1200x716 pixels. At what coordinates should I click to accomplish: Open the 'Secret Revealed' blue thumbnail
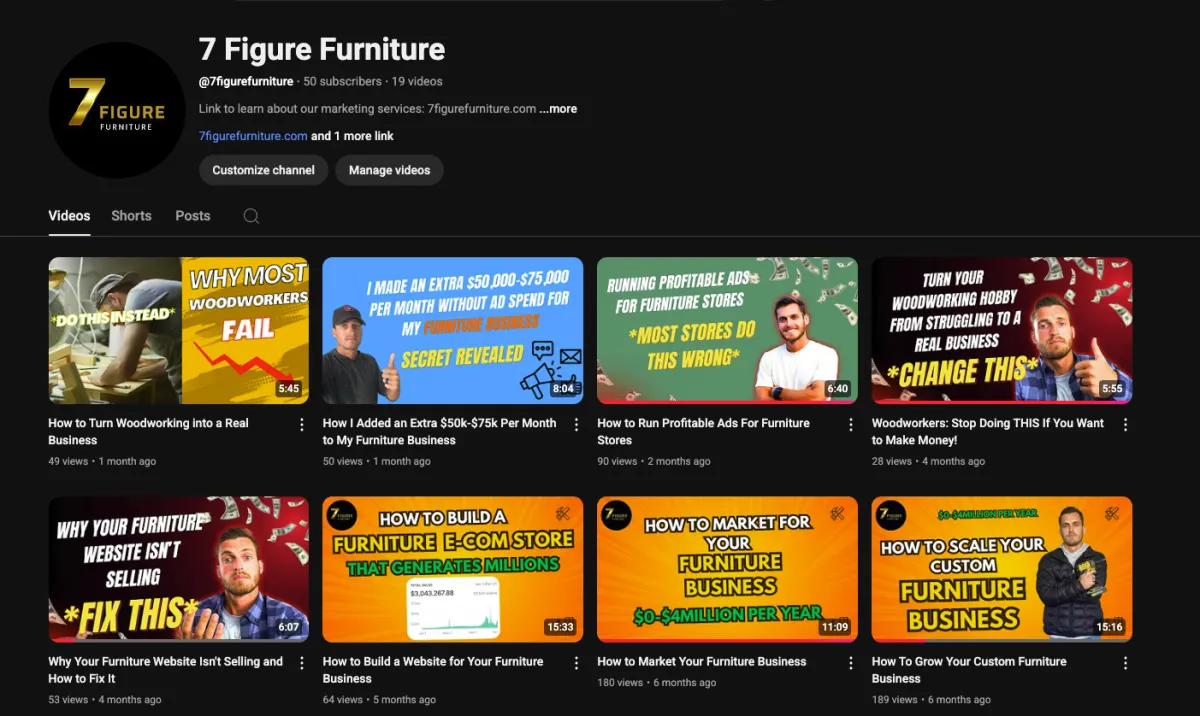(x=453, y=331)
